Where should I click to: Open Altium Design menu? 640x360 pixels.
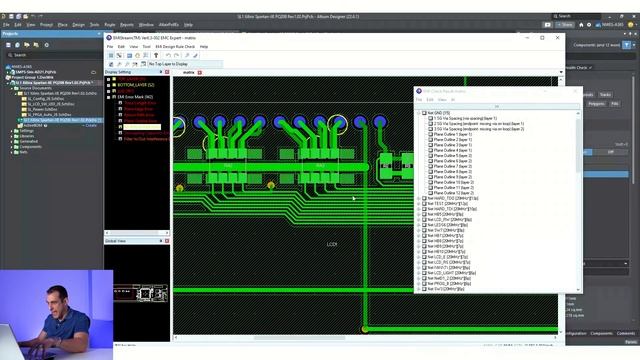click(x=78, y=25)
